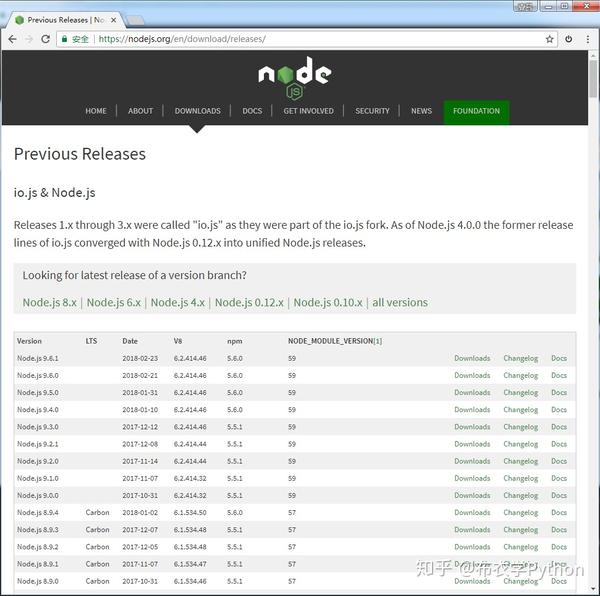Click the green security lock icon
Viewport: 600px width, 596px height.
pyautogui.click(x=64, y=39)
